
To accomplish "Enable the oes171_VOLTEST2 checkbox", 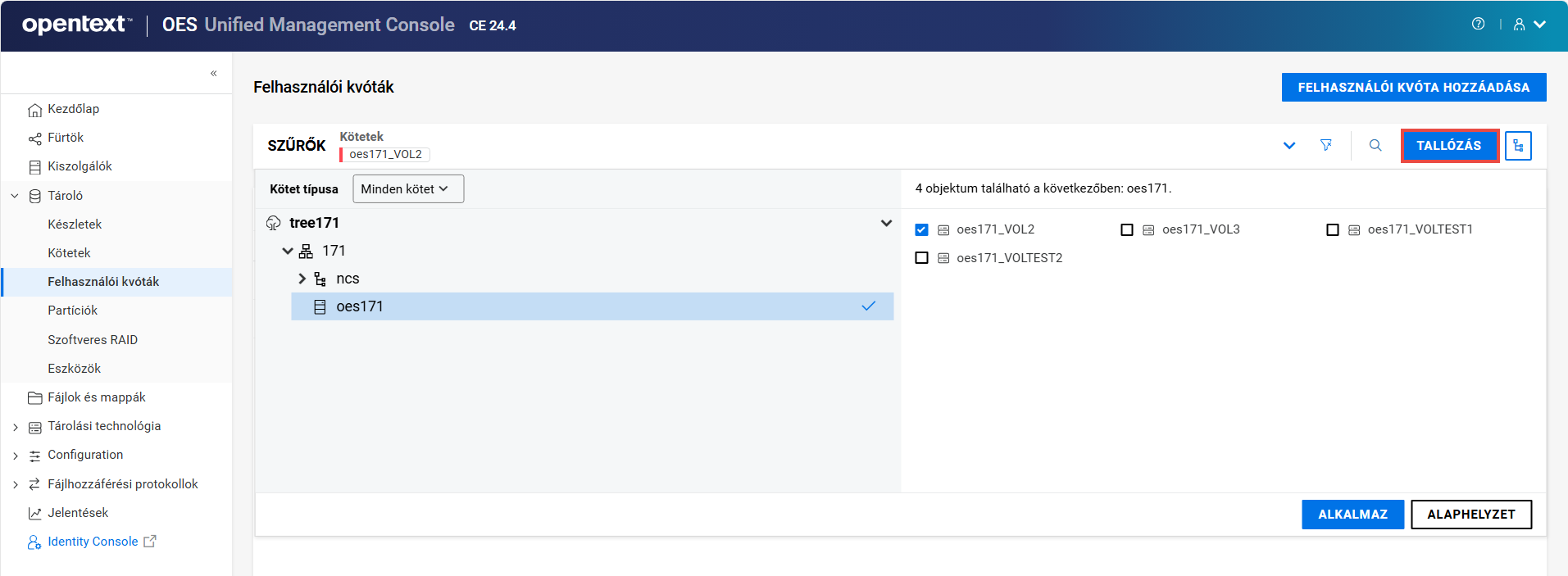I will 921,258.
